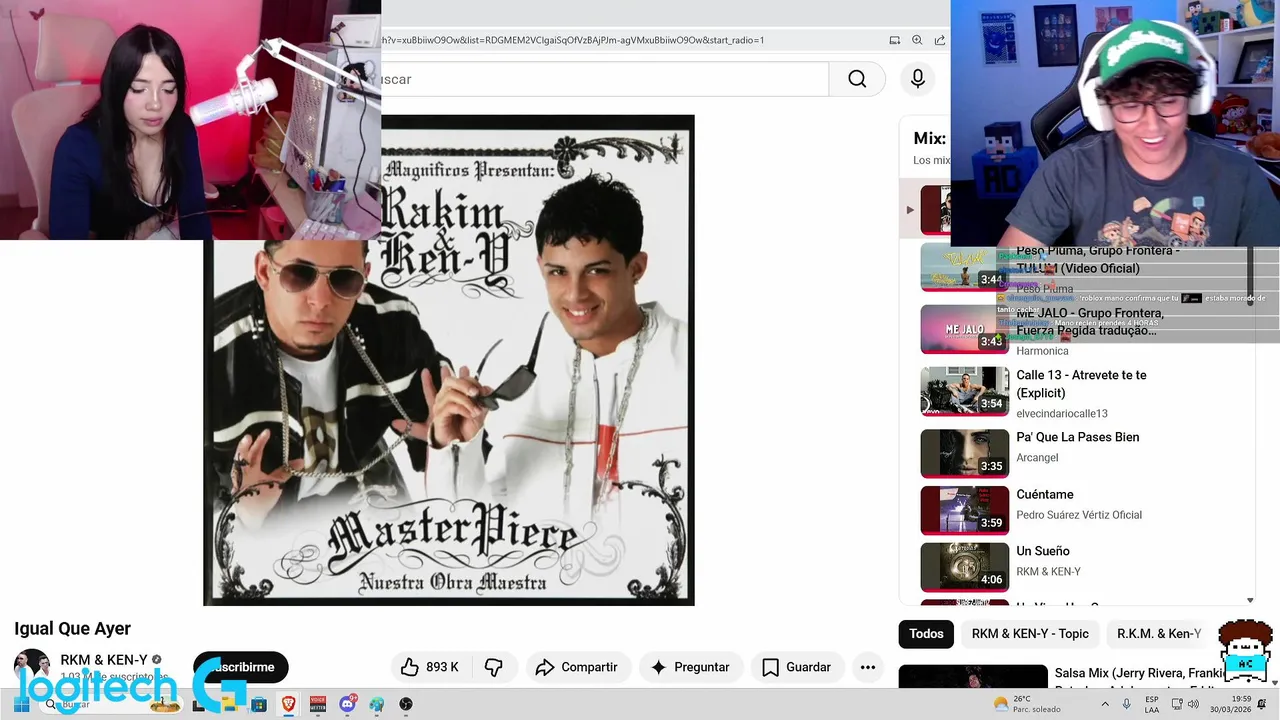The width and height of the screenshot is (1280, 720).
Task: Open the Windows Start button
Action: click(x=20, y=704)
